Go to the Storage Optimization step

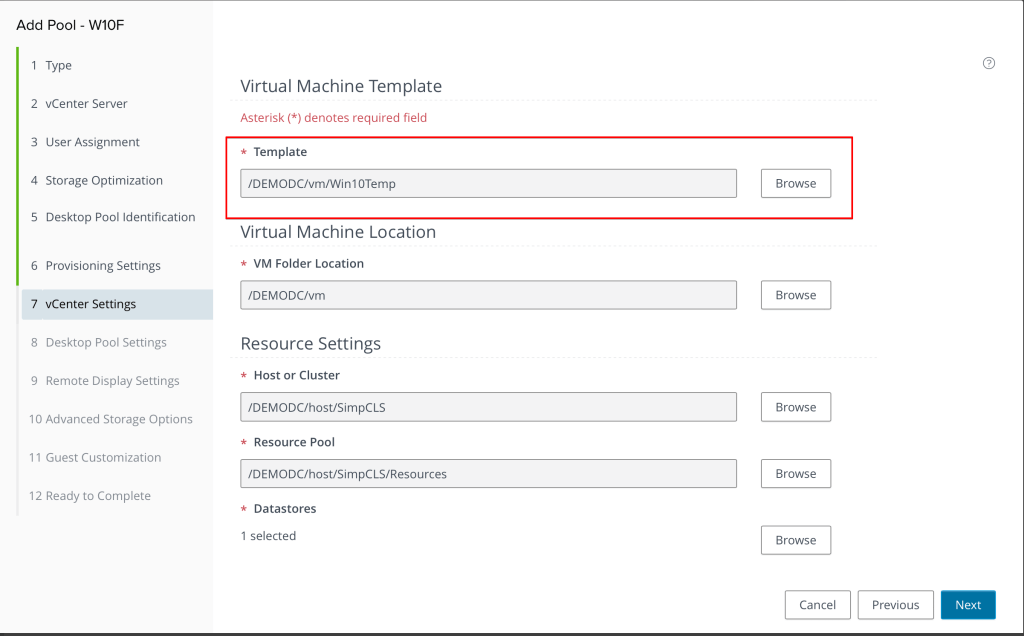tap(104, 181)
